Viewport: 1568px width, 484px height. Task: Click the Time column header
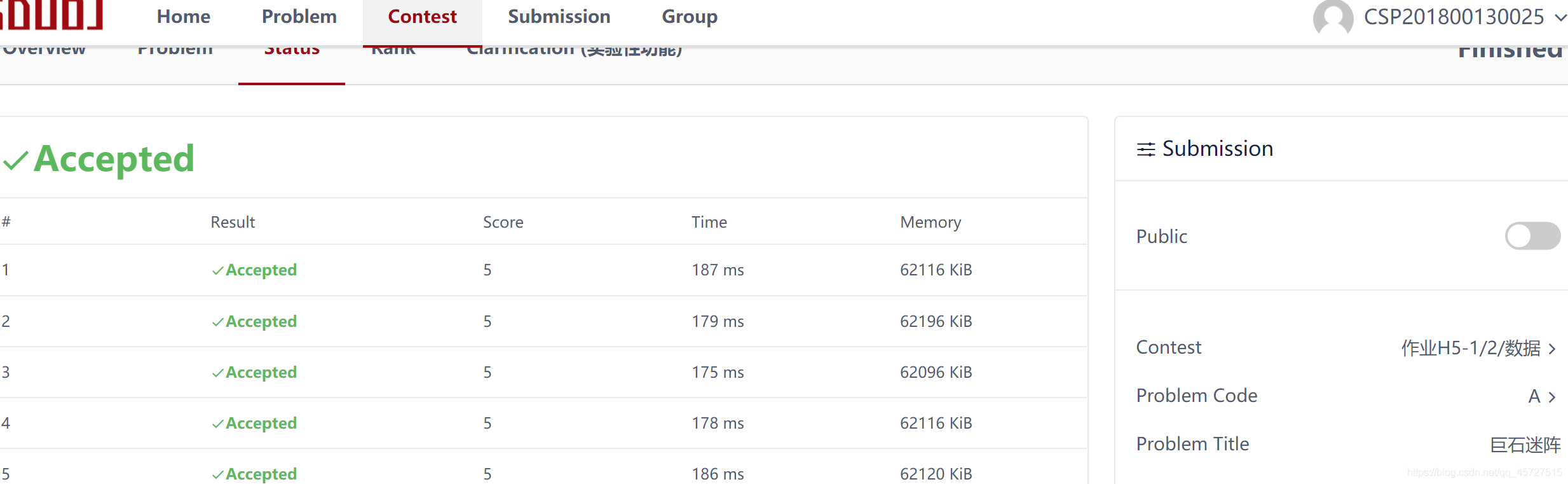click(709, 222)
